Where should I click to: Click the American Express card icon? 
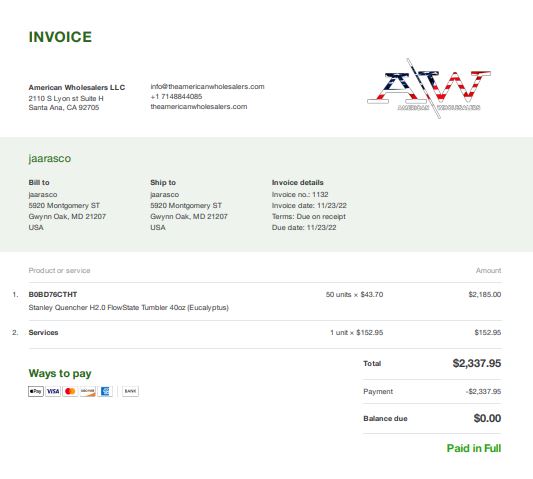click(x=105, y=391)
